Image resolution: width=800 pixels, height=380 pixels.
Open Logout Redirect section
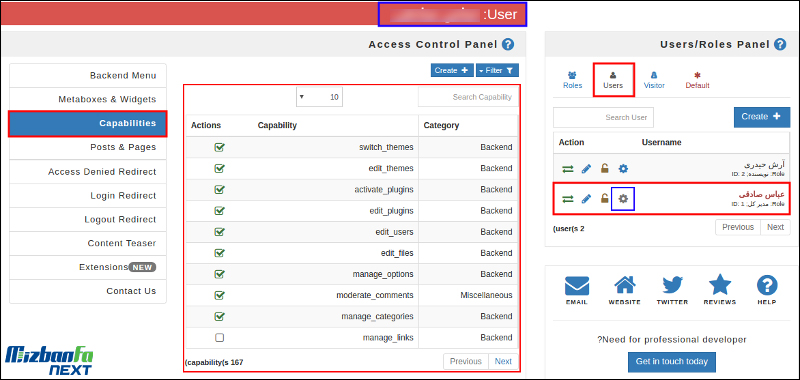(x=88, y=220)
